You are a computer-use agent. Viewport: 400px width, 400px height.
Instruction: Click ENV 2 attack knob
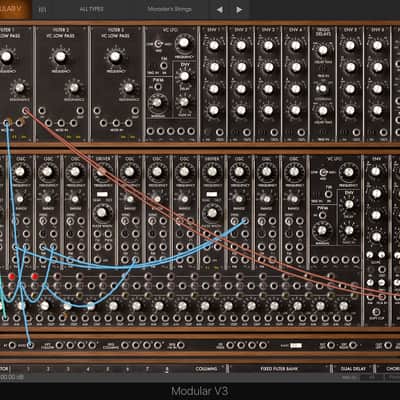(x=241, y=46)
